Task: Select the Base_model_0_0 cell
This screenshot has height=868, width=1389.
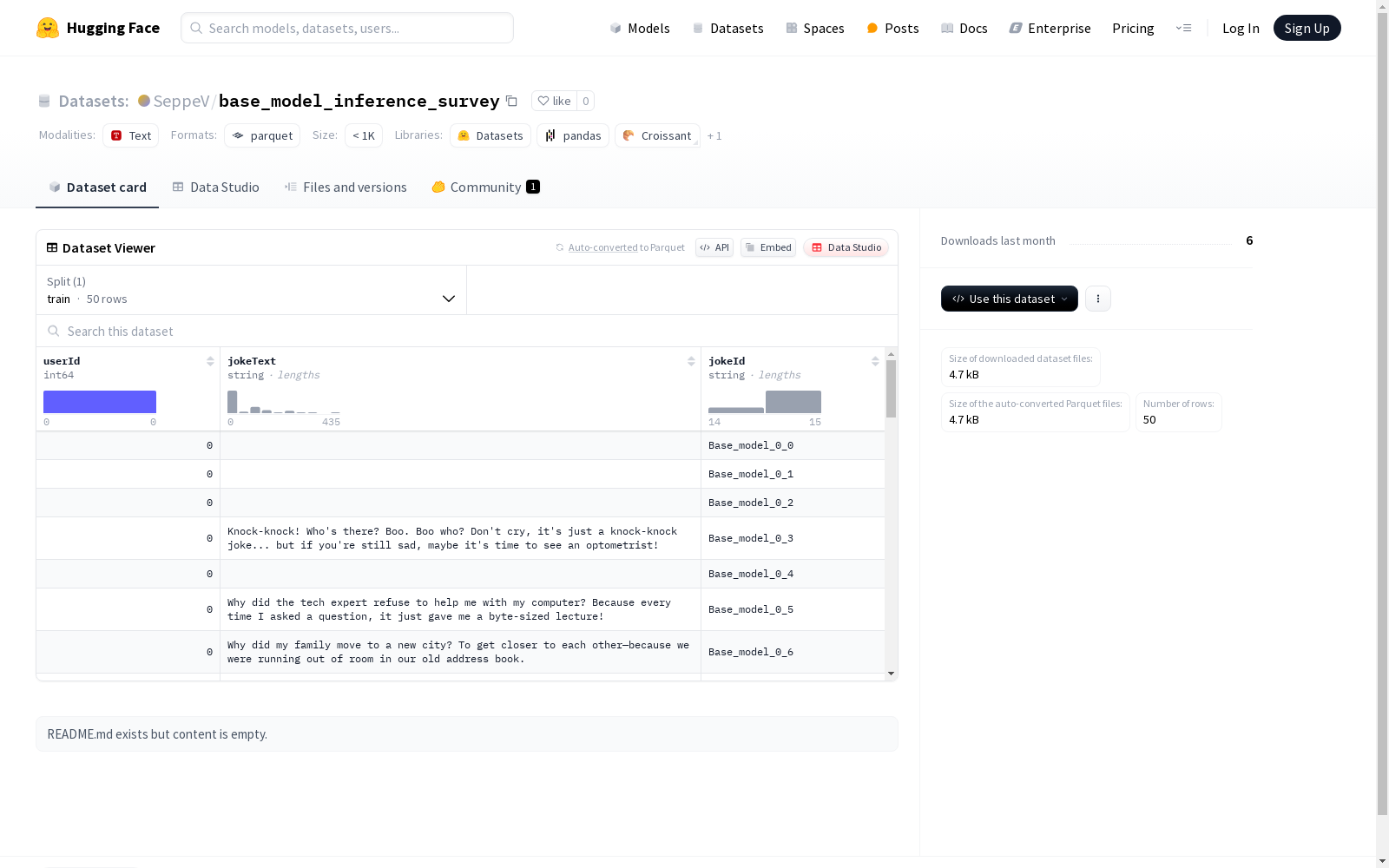Action: 793,445
